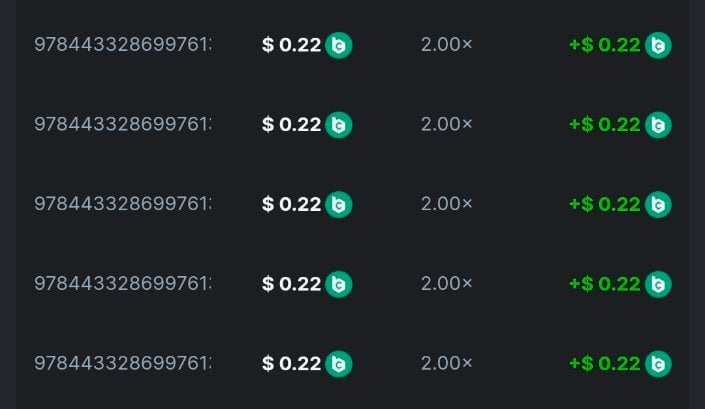Open the bet ID in the first row
This screenshot has width=705, height=409.
point(123,45)
